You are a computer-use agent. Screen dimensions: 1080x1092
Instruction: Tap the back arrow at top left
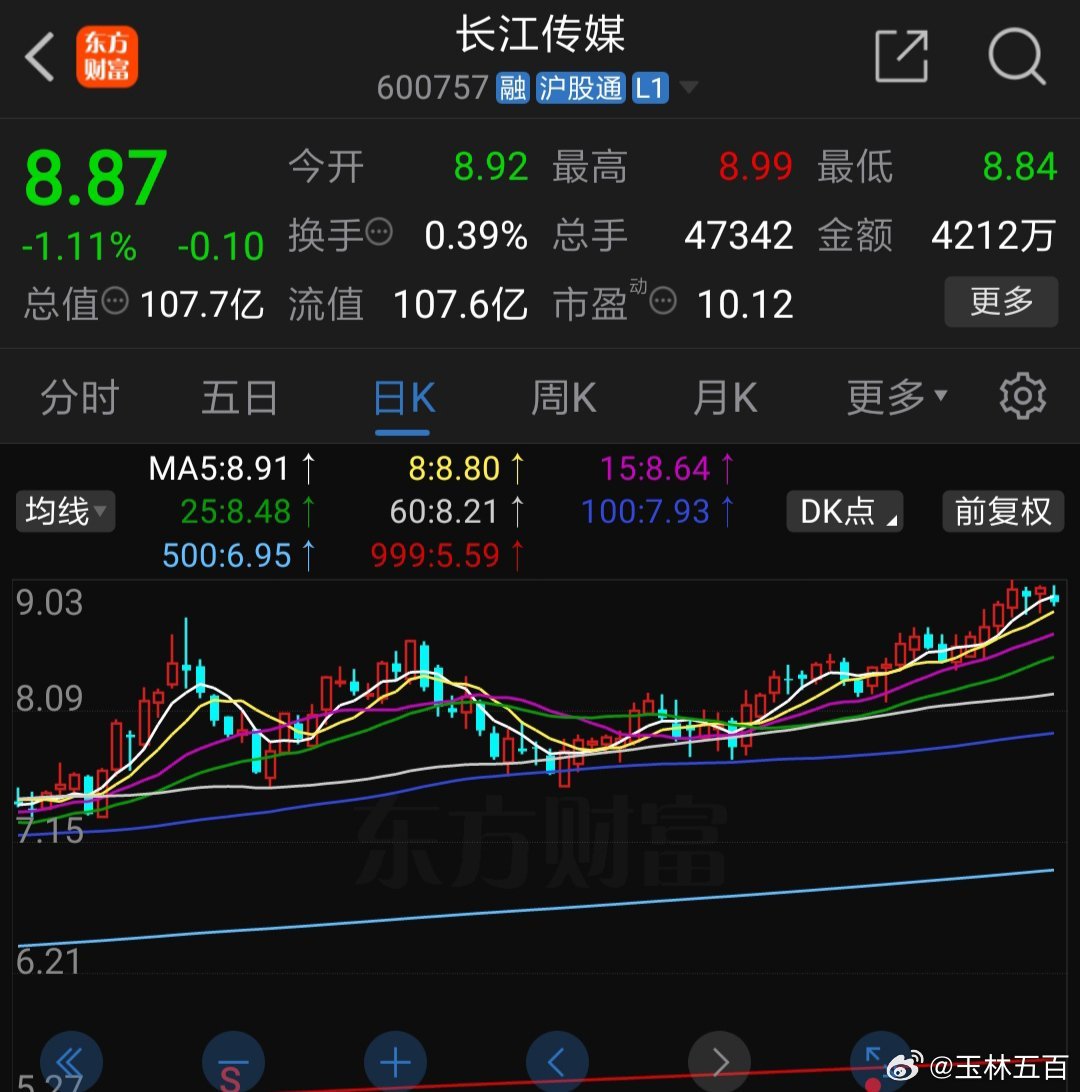coord(40,57)
